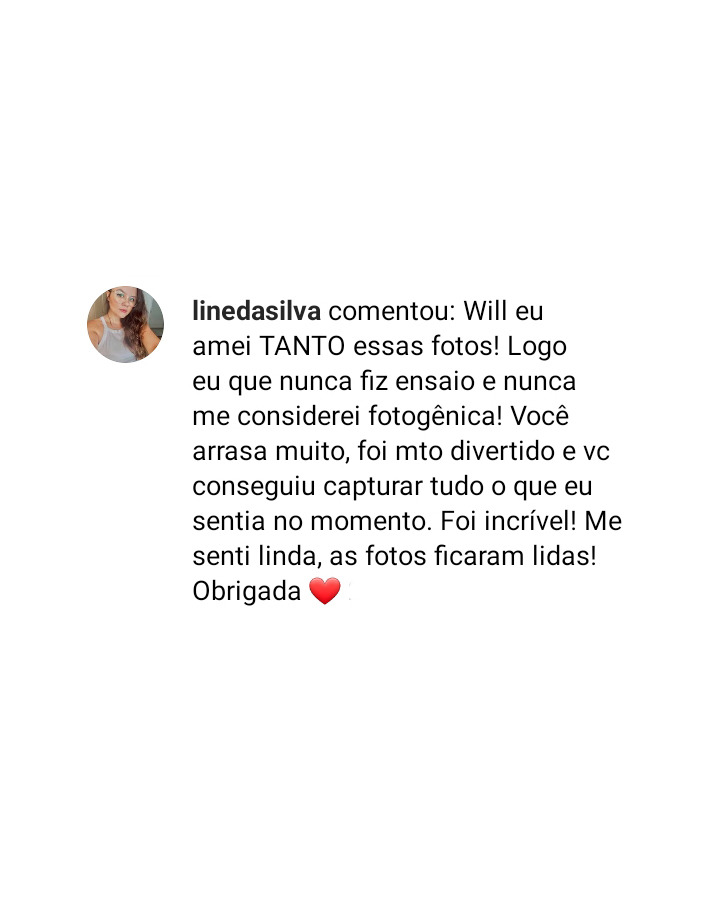Open linedasilva's round profile picture
The width and height of the screenshot is (720, 900).
coord(125,324)
